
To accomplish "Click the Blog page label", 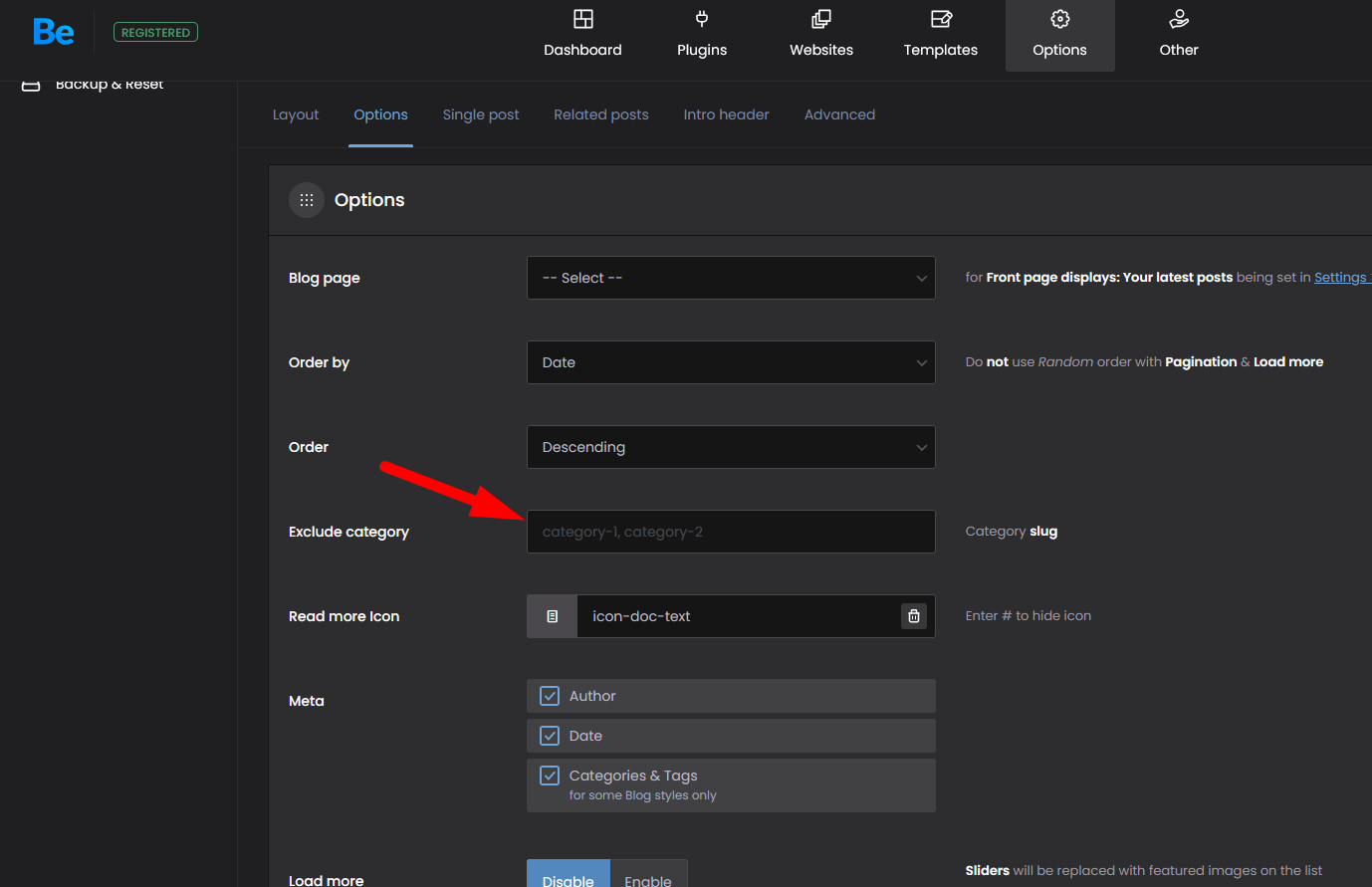I will (x=325, y=278).
